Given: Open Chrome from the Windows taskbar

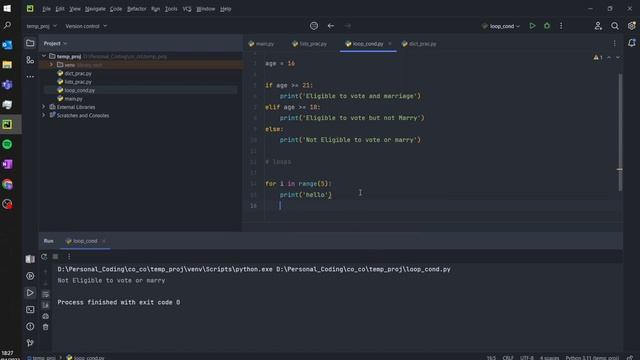Looking at the screenshot, I should 7,184.
